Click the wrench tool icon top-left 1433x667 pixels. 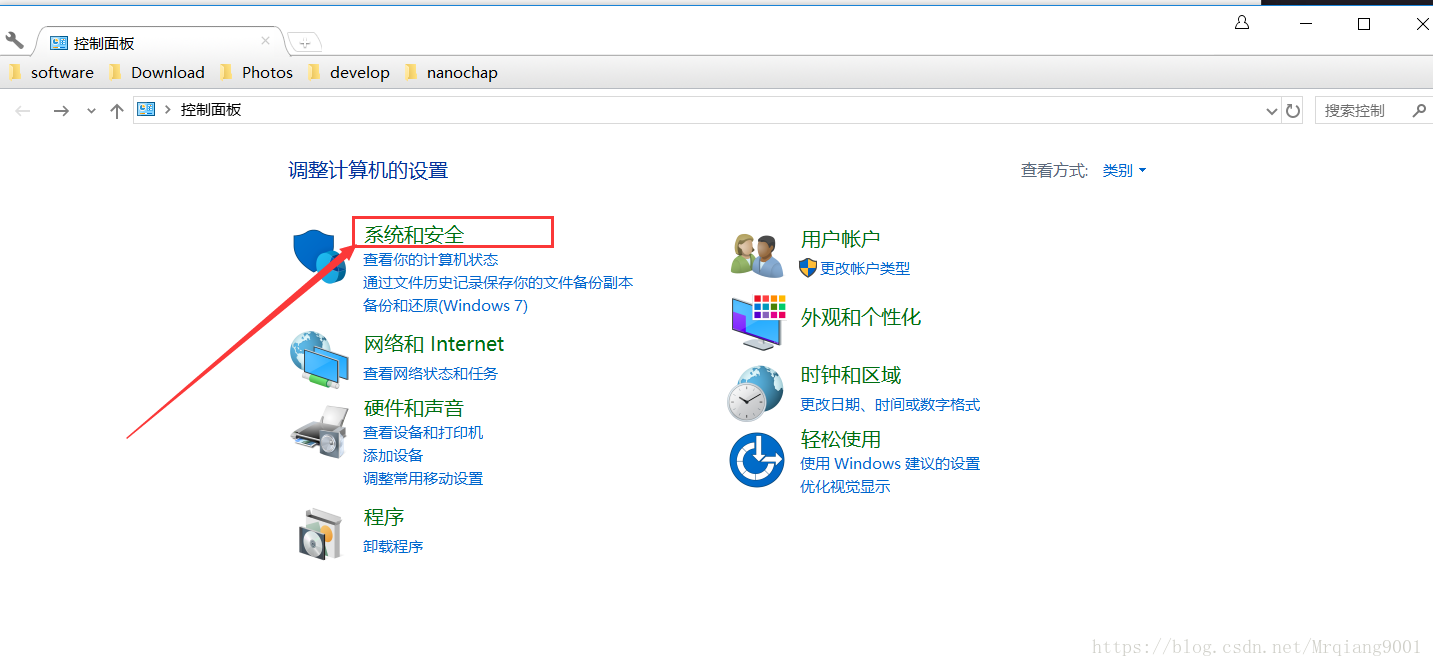click(15, 41)
